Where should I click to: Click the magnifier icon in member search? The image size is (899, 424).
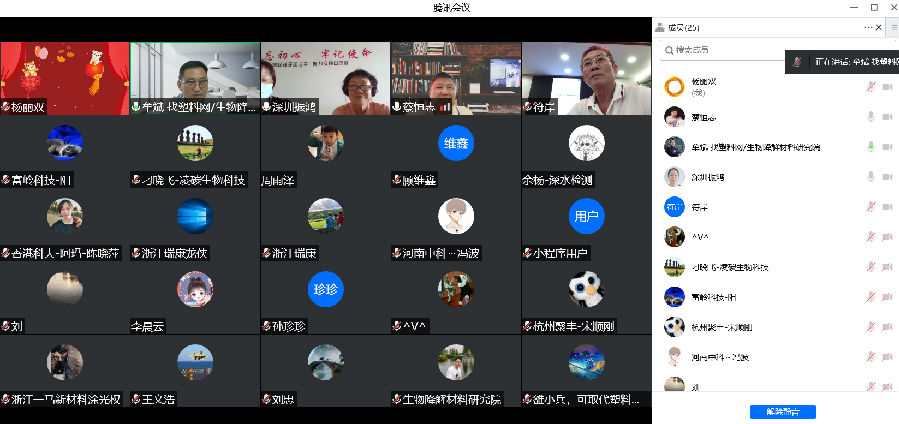pyautogui.click(x=669, y=50)
